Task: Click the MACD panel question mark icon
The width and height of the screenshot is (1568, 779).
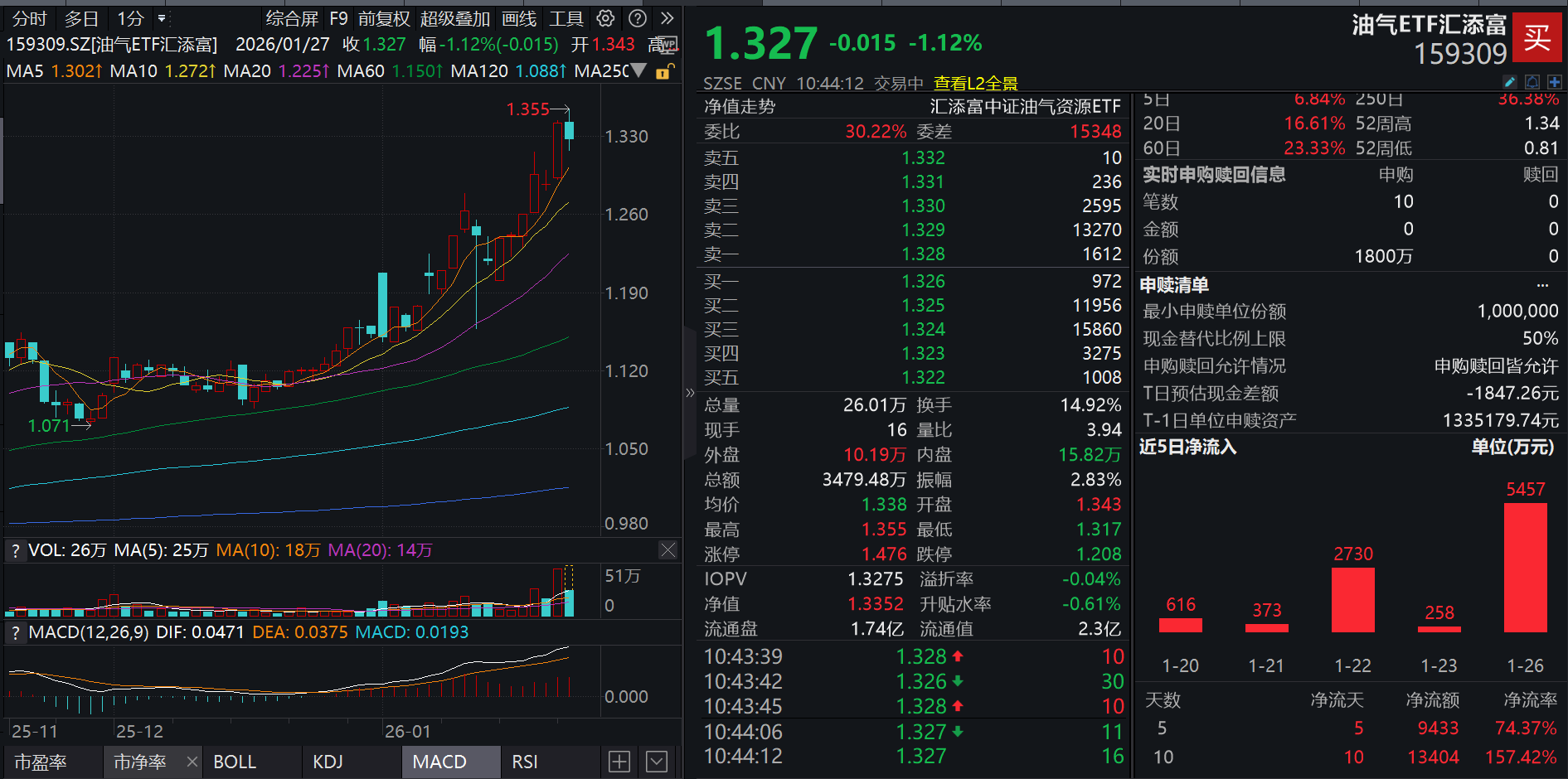Action: click(14, 632)
